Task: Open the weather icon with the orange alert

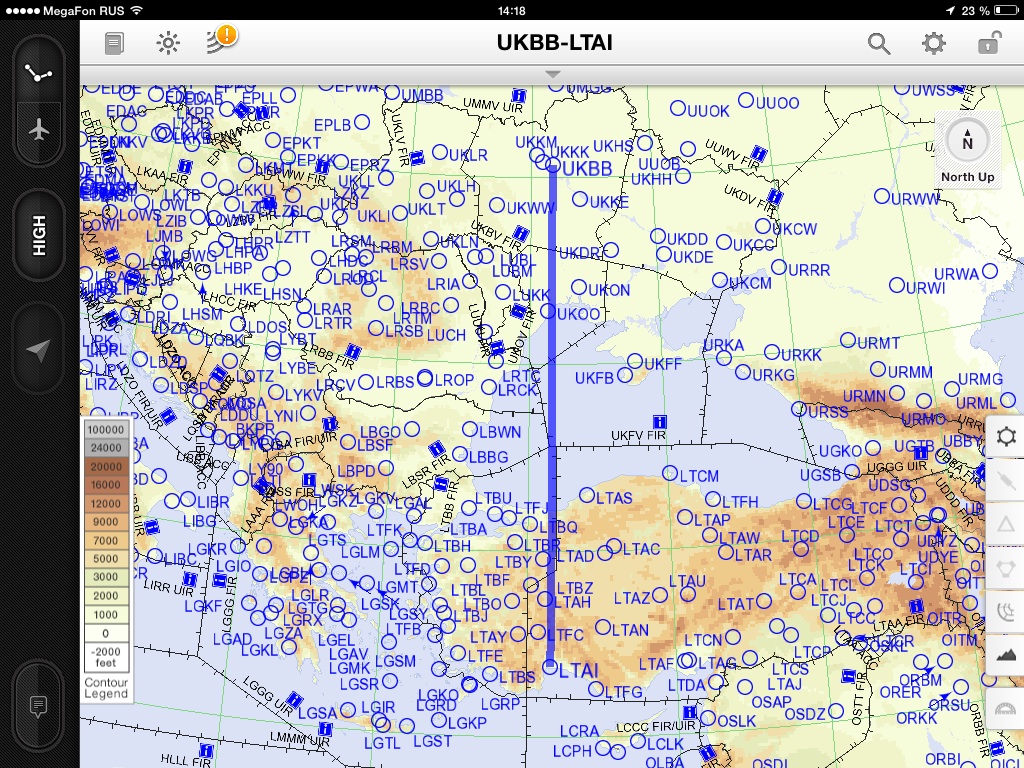Action: pos(220,41)
